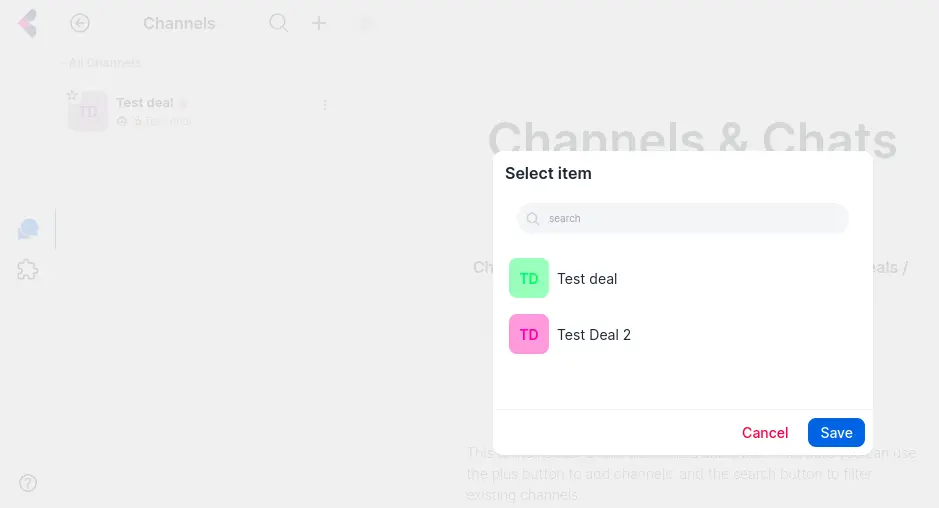Click the app logo in the top-left corner
Viewport: 939px width, 508px height.
coord(28,23)
